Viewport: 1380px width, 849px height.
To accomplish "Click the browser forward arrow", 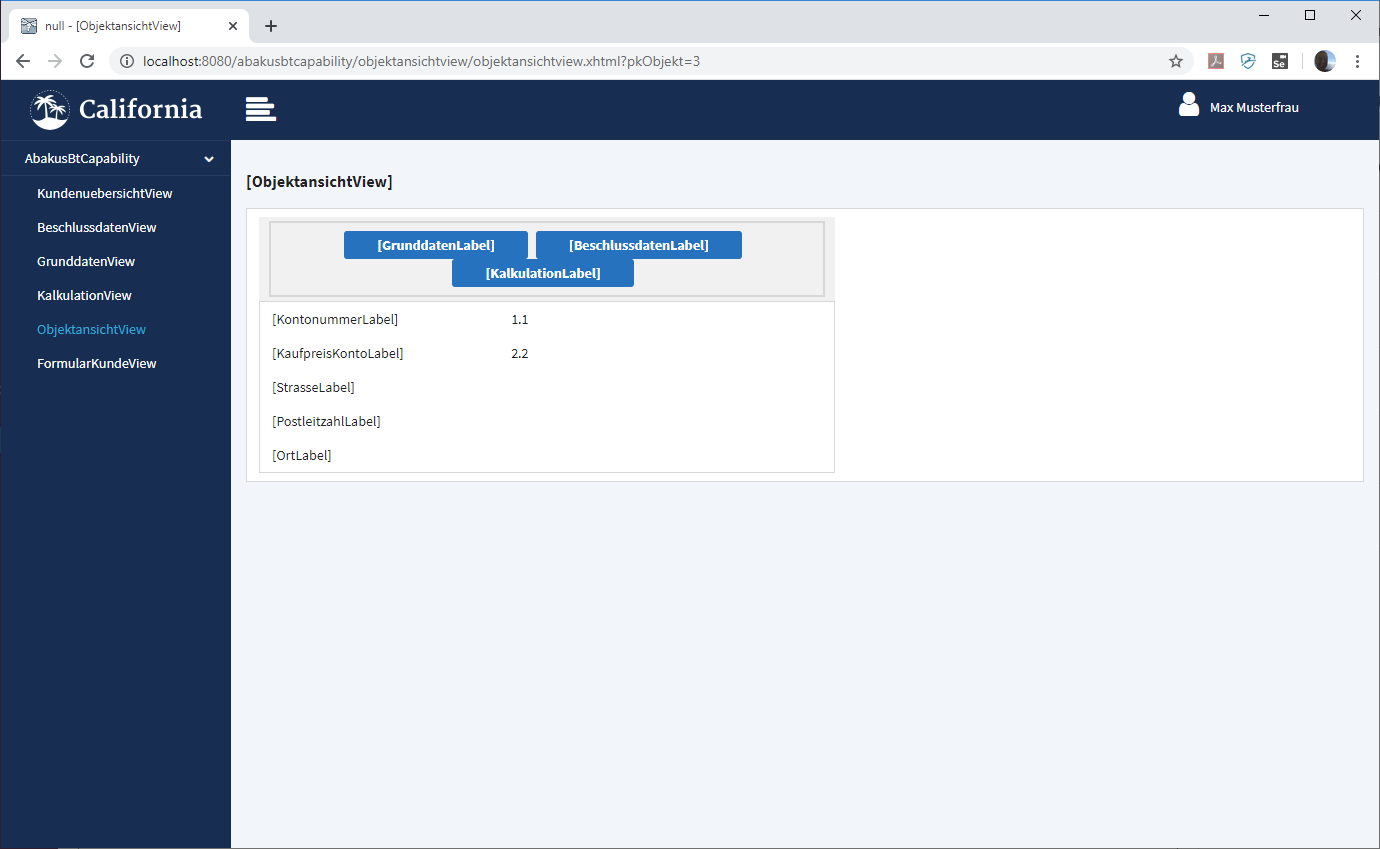I will [55, 61].
